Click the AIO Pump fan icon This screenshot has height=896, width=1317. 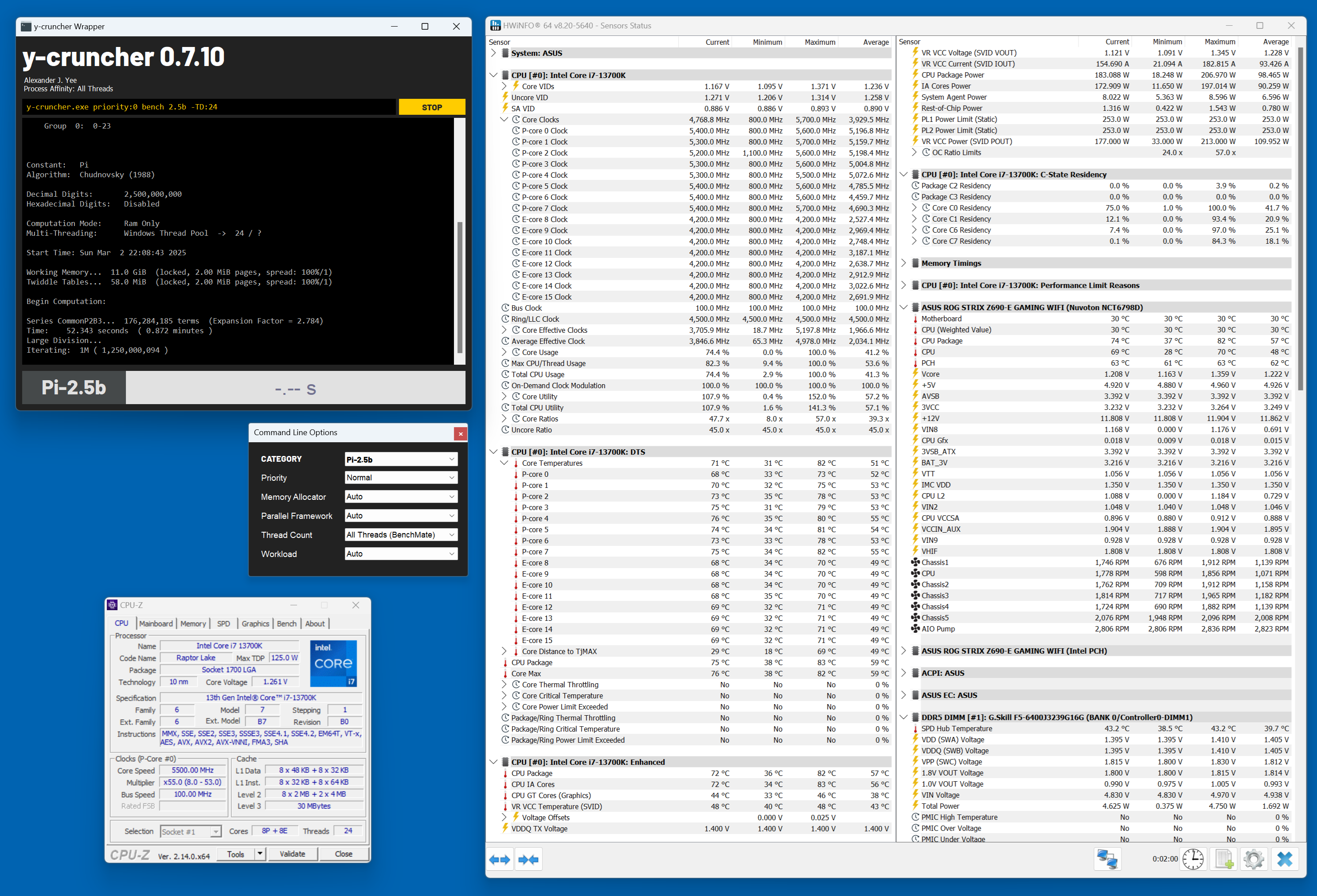click(x=915, y=629)
